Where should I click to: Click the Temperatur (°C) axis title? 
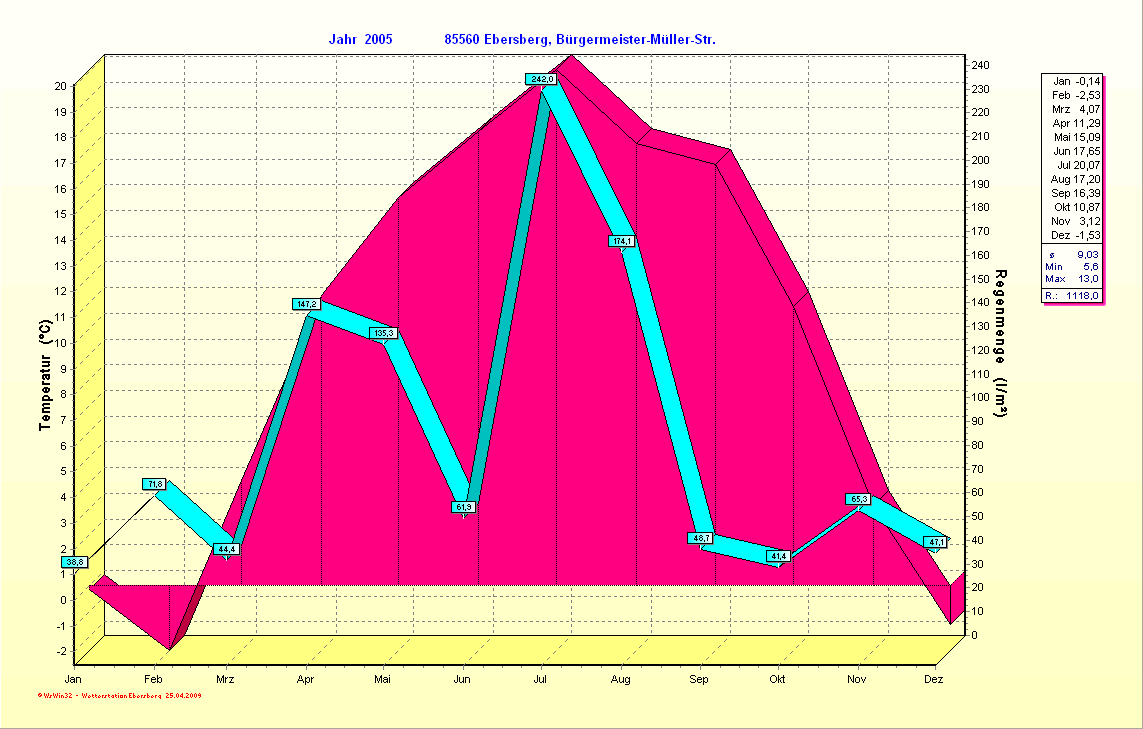(x=45, y=376)
